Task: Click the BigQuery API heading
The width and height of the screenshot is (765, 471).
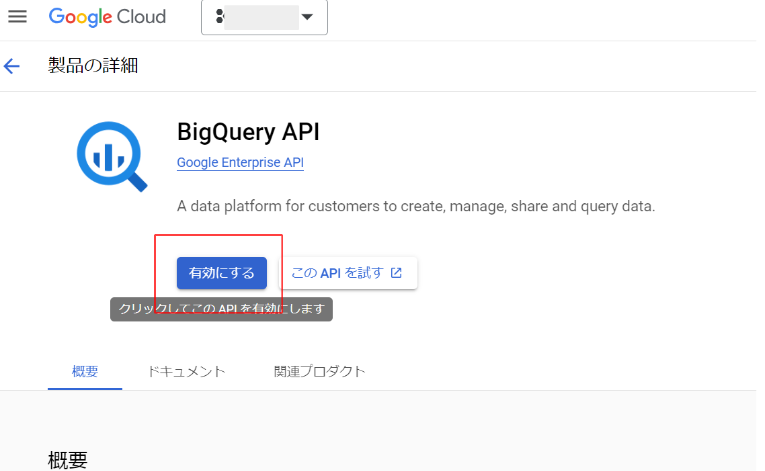Action: (x=248, y=132)
